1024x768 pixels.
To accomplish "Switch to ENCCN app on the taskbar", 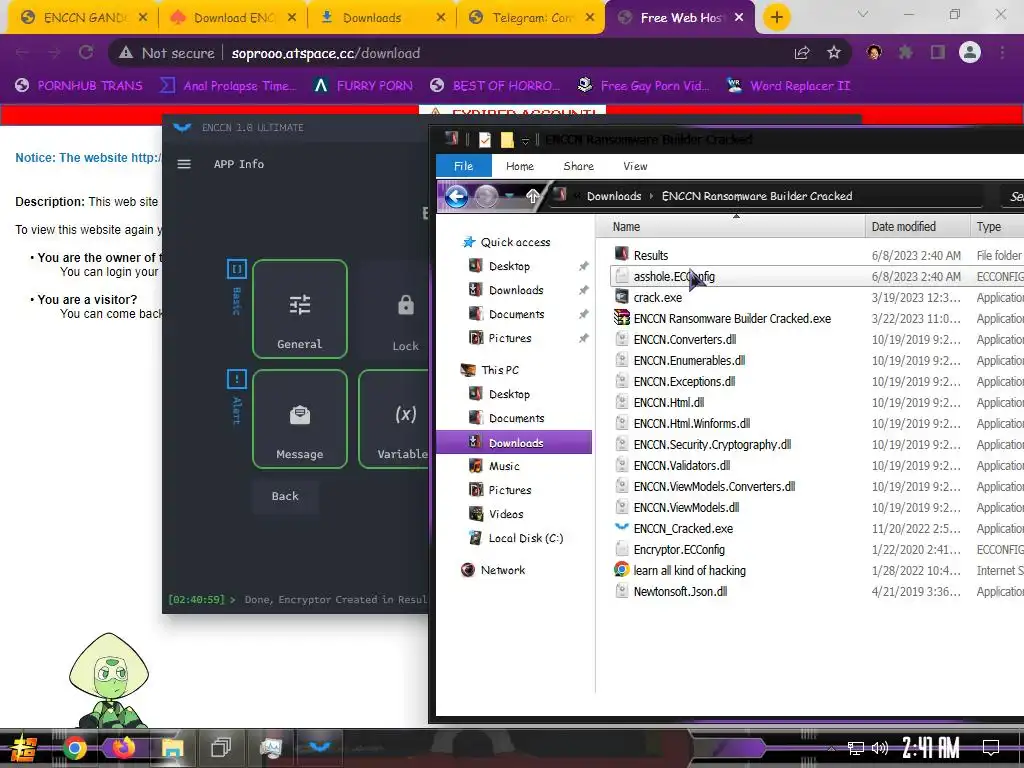I will click(319, 747).
